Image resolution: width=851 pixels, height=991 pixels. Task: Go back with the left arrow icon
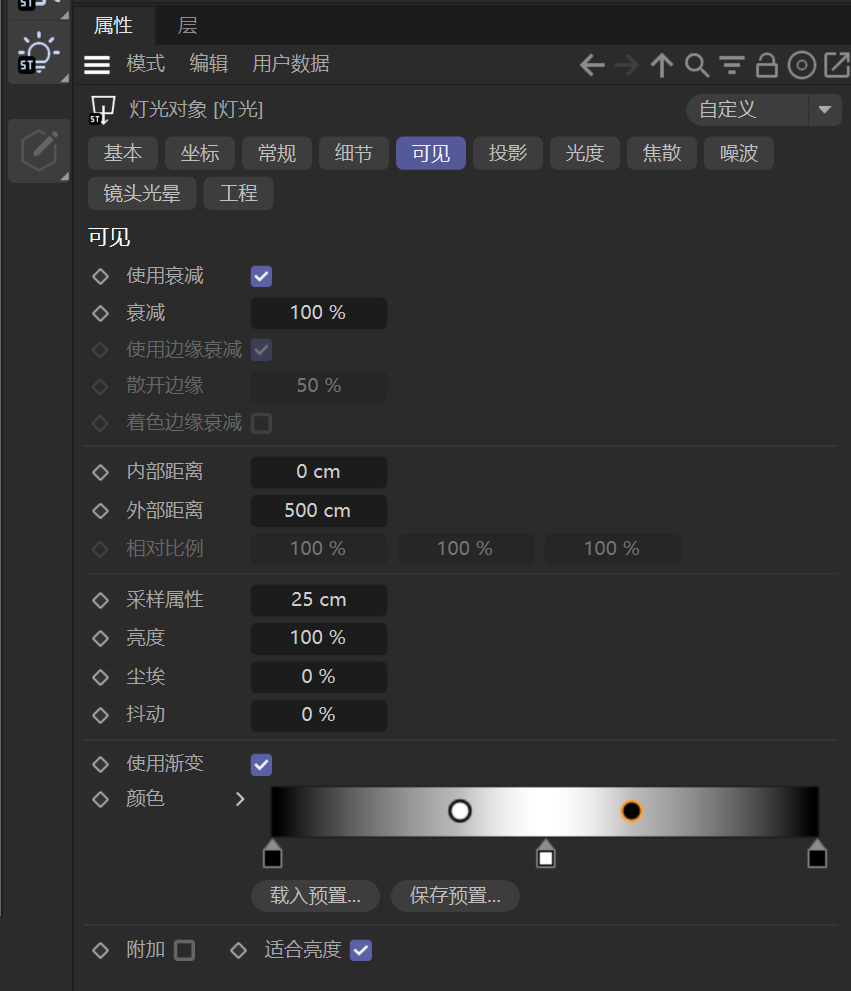[x=592, y=66]
